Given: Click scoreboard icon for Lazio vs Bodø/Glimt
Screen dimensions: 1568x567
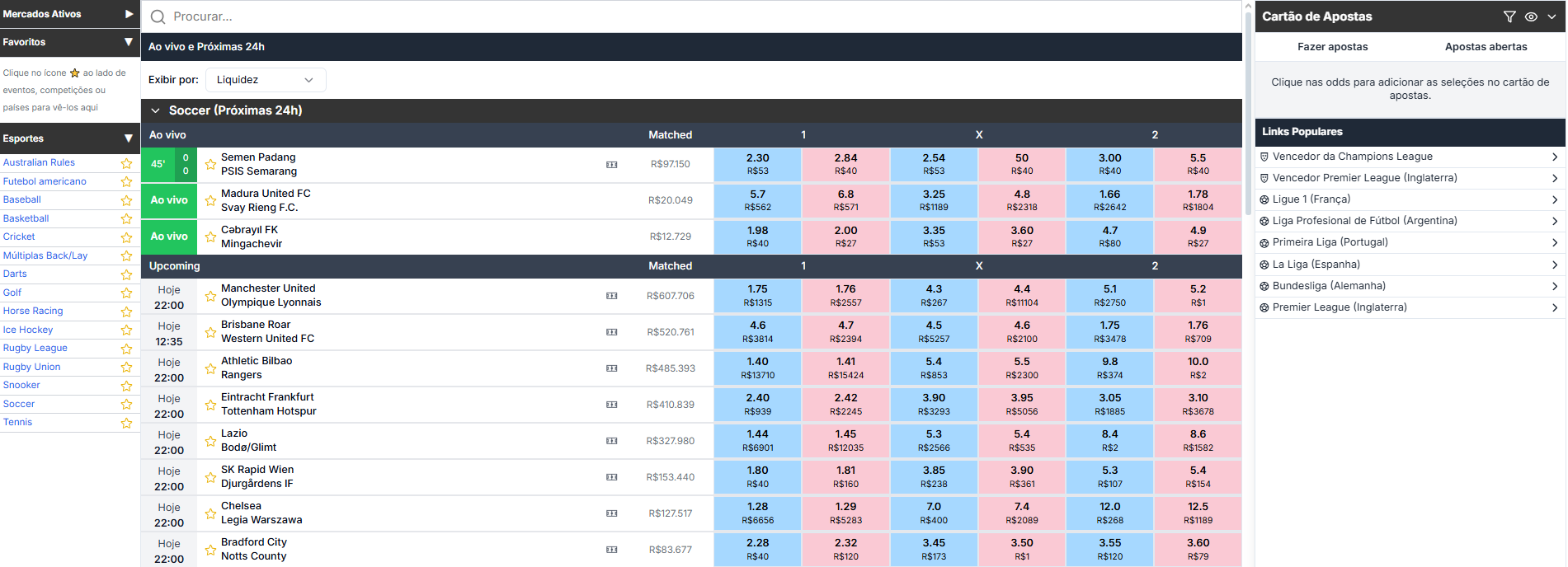Looking at the screenshot, I should point(612,441).
